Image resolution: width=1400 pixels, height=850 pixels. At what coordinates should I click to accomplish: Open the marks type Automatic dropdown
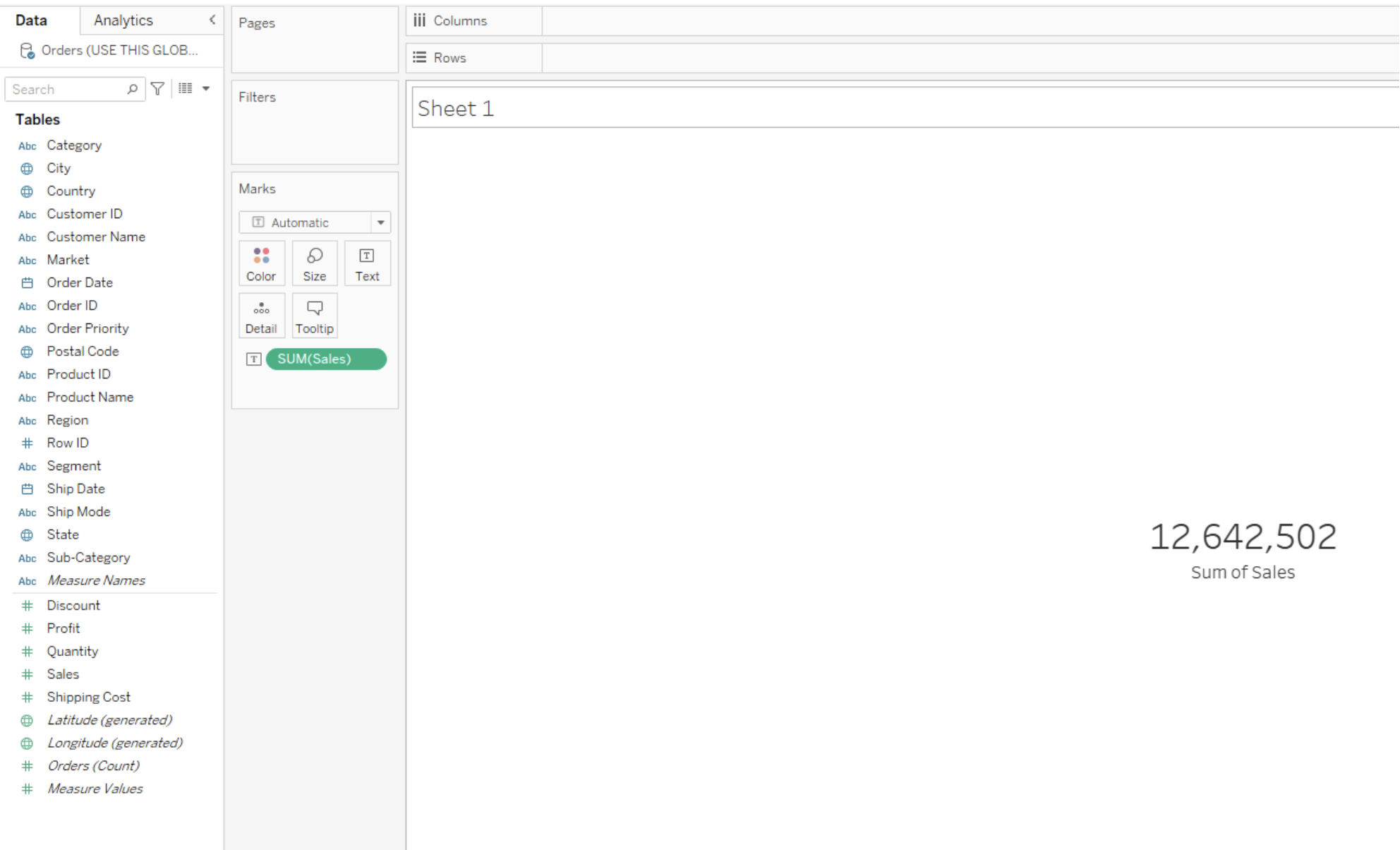381,222
